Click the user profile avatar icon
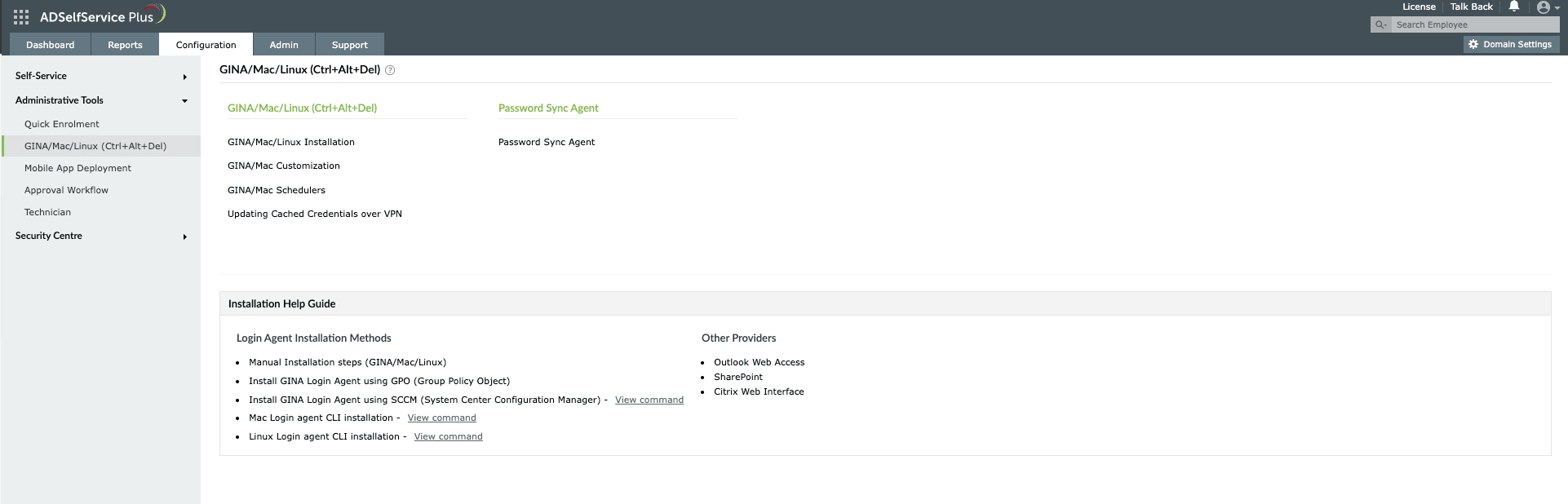 click(x=1543, y=7)
